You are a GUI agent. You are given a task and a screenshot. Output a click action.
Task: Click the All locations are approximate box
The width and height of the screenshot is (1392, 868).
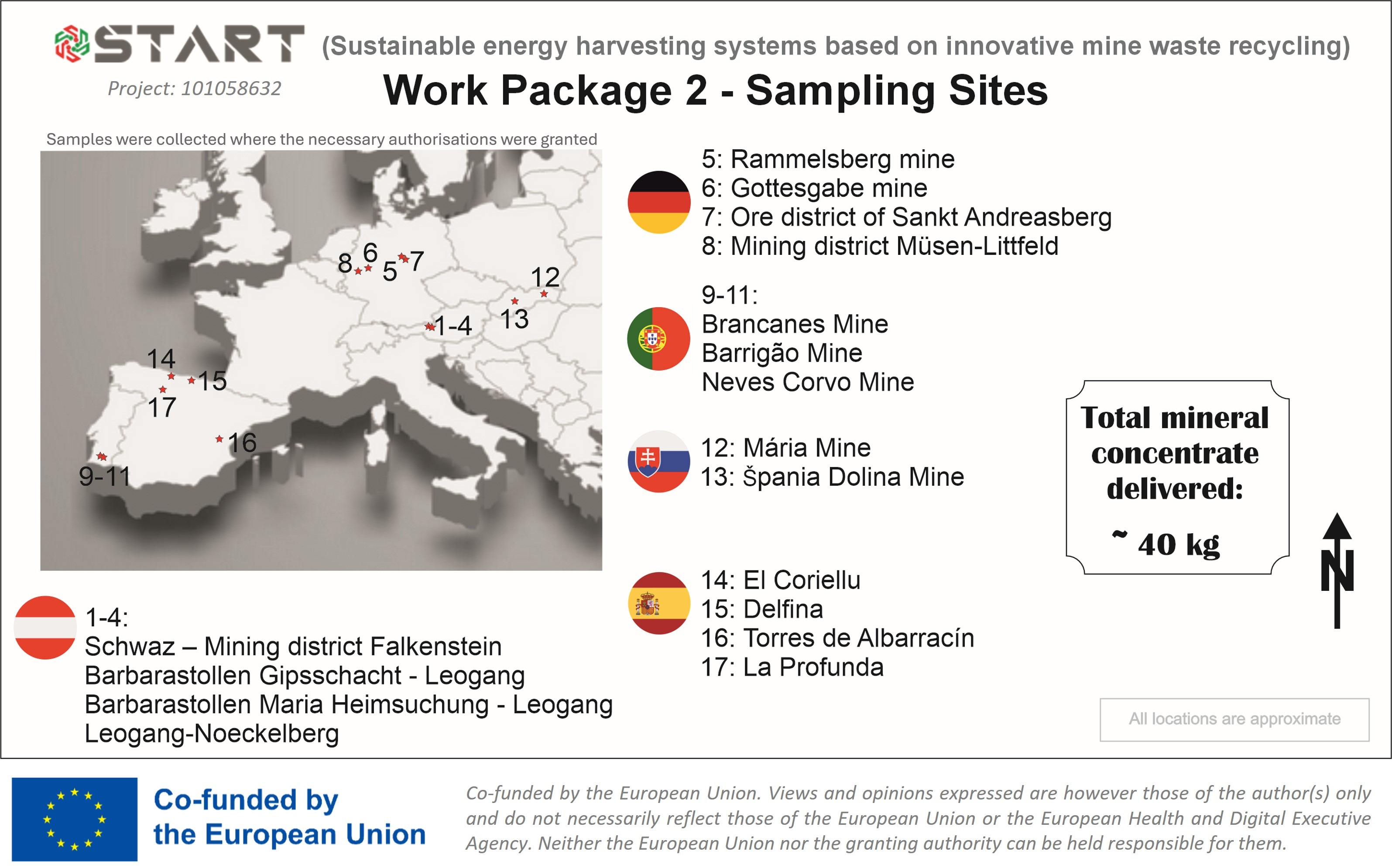coord(1234,719)
